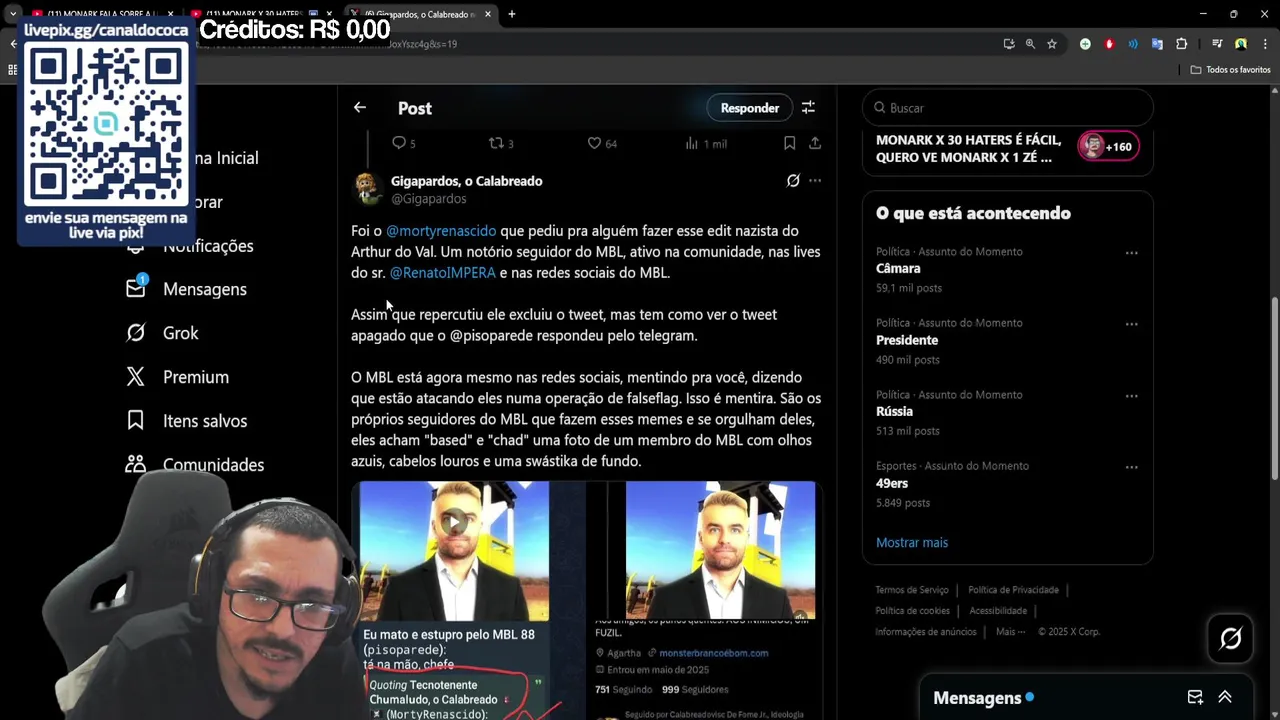Click the reply icon showing 5 comments
Image resolution: width=1280 pixels, height=720 pixels.
tap(399, 143)
